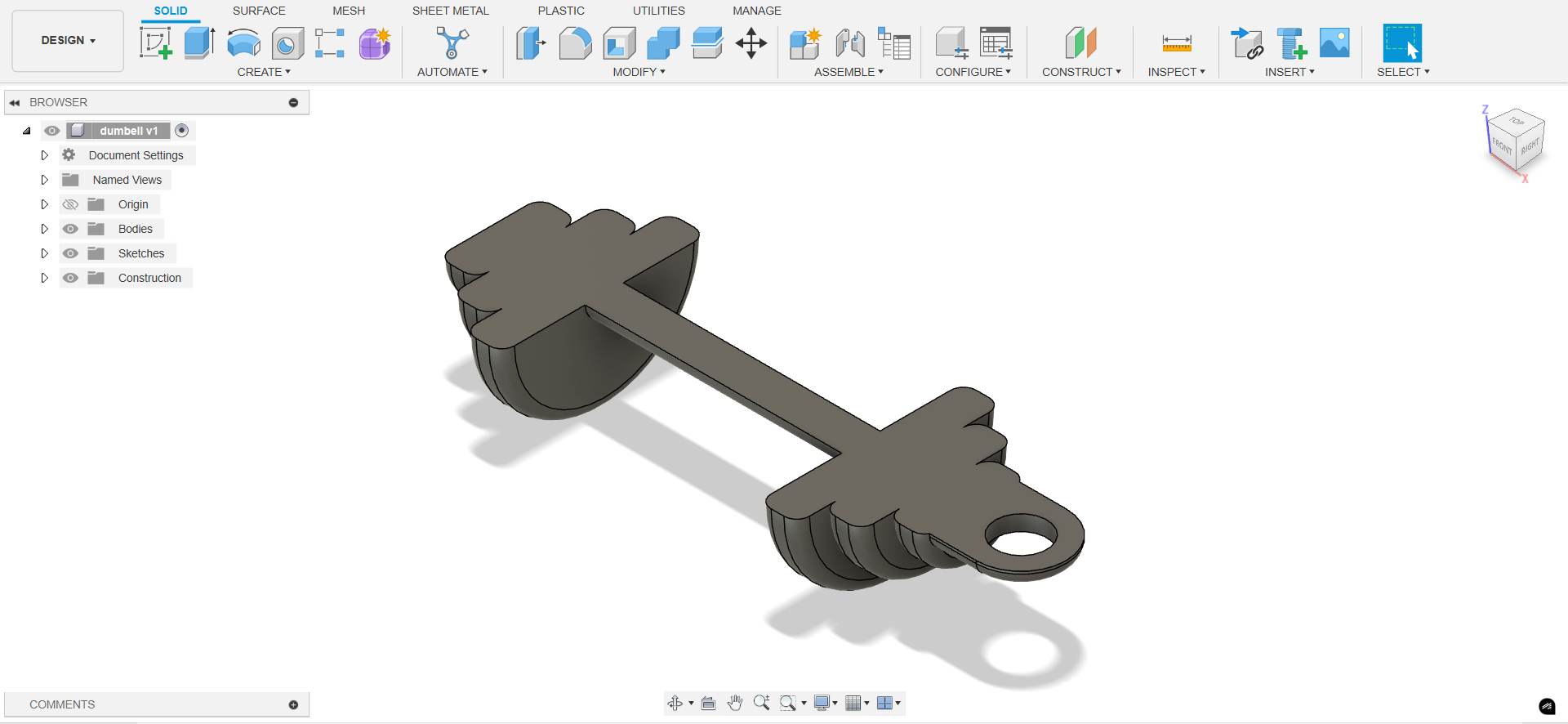The image size is (1568, 724).
Task: Open the CONSTRUCT dropdown menu
Action: pyautogui.click(x=1081, y=72)
